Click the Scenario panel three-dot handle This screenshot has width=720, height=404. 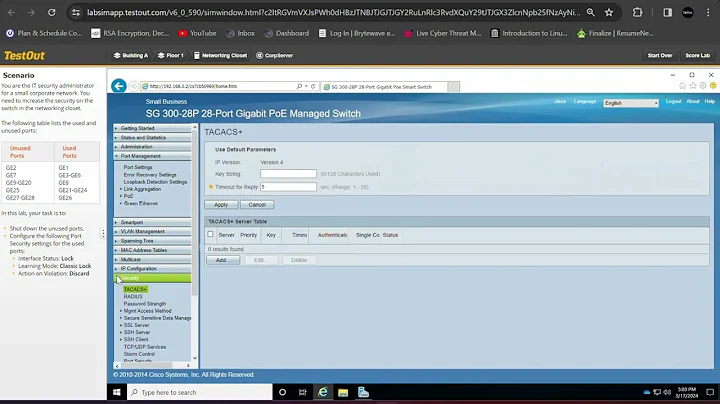point(103,234)
